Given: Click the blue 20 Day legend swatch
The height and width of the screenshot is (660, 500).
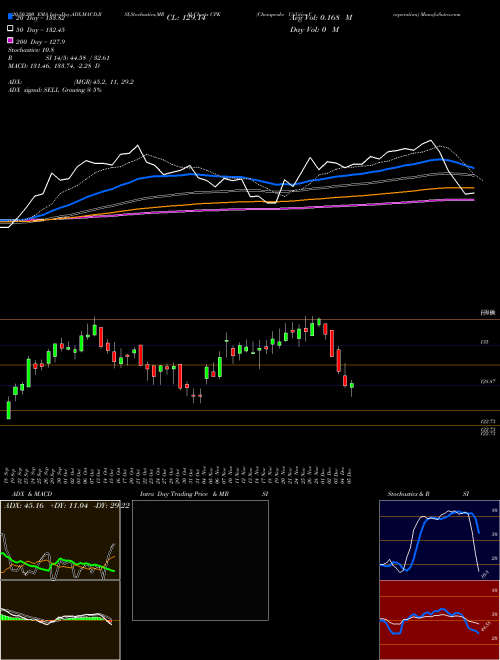Looking at the screenshot, I should (x=10, y=17).
